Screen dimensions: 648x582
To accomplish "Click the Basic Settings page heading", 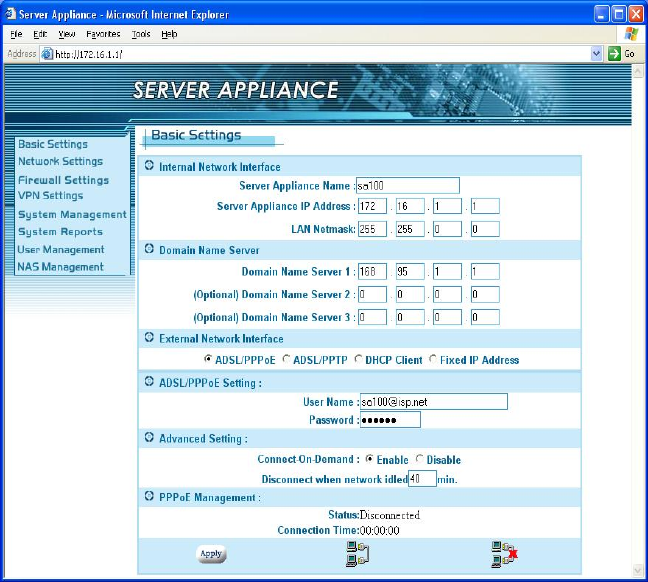I will pos(196,135).
